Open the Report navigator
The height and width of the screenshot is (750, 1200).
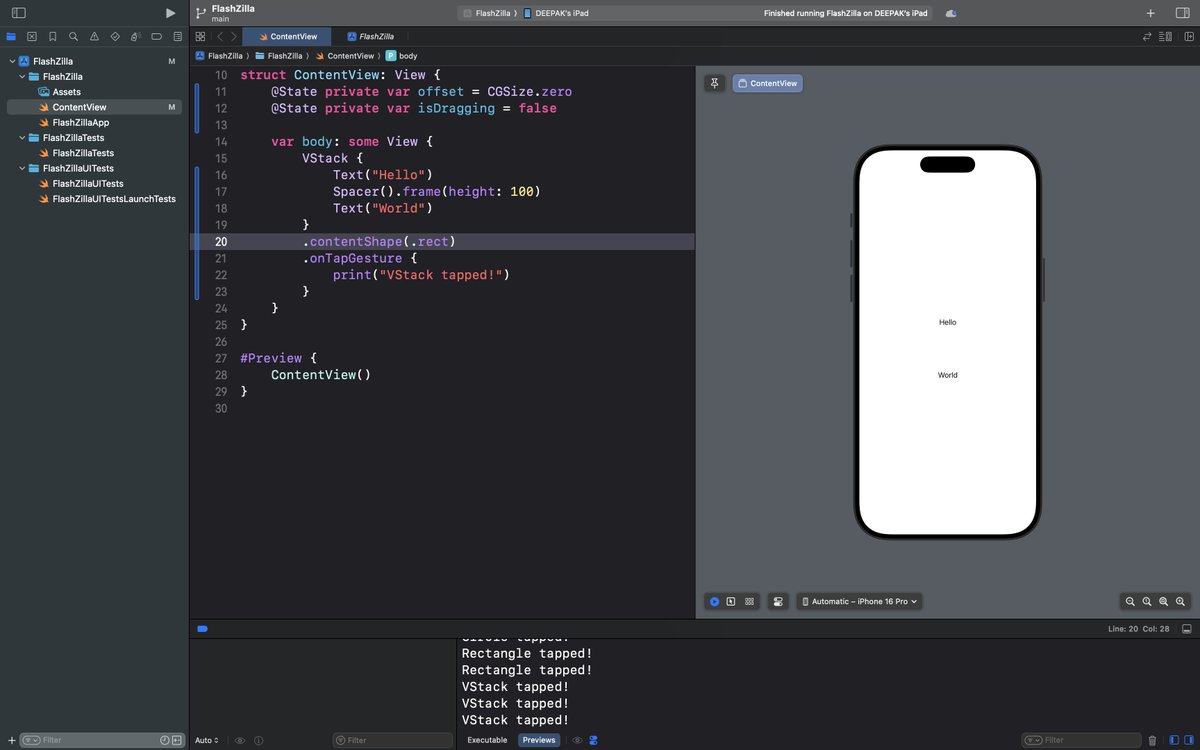tap(176, 36)
